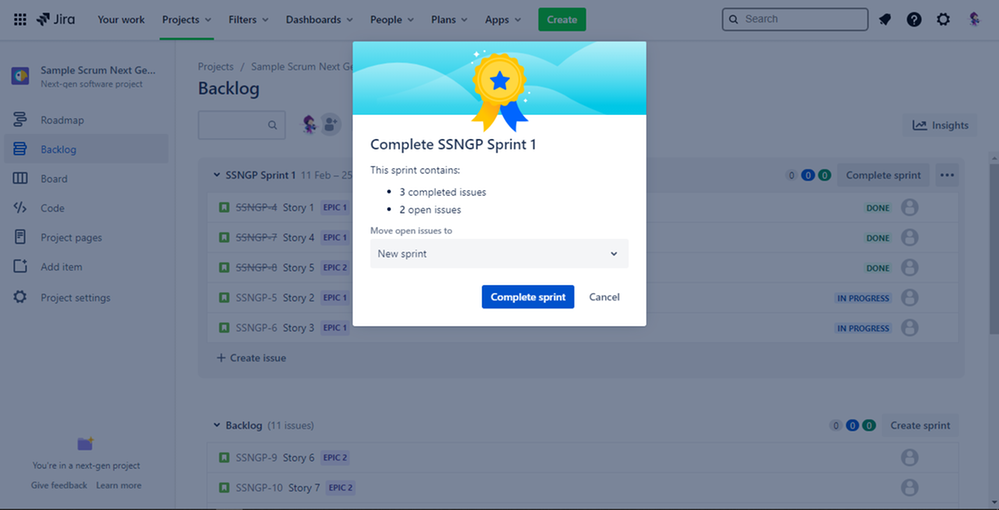Image resolution: width=999 pixels, height=510 pixels.
Task: Click assignee avatar on SSNGP-4 row
Action: coord(910,208)
